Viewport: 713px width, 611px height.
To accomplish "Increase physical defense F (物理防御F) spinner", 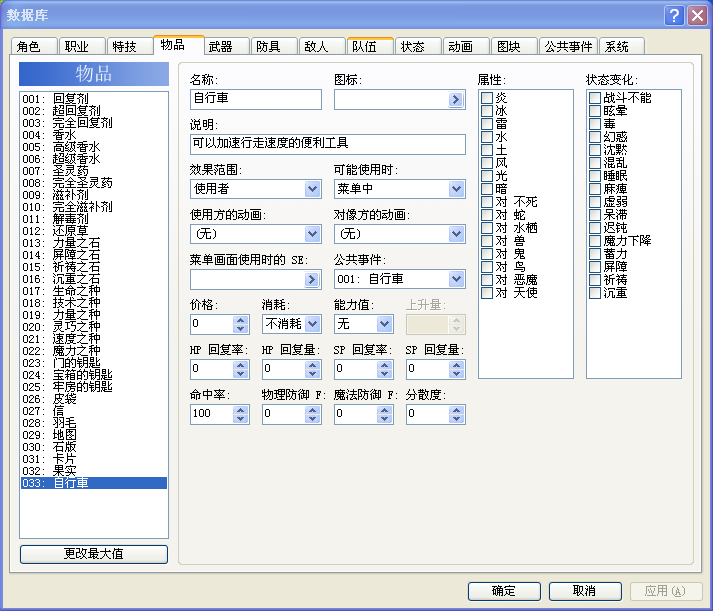I will pos(312,410).
